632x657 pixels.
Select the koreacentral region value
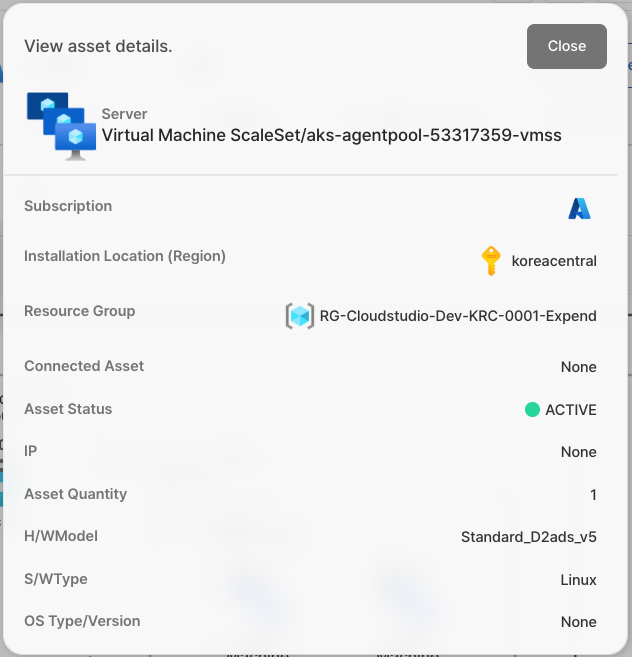point(554,261)
